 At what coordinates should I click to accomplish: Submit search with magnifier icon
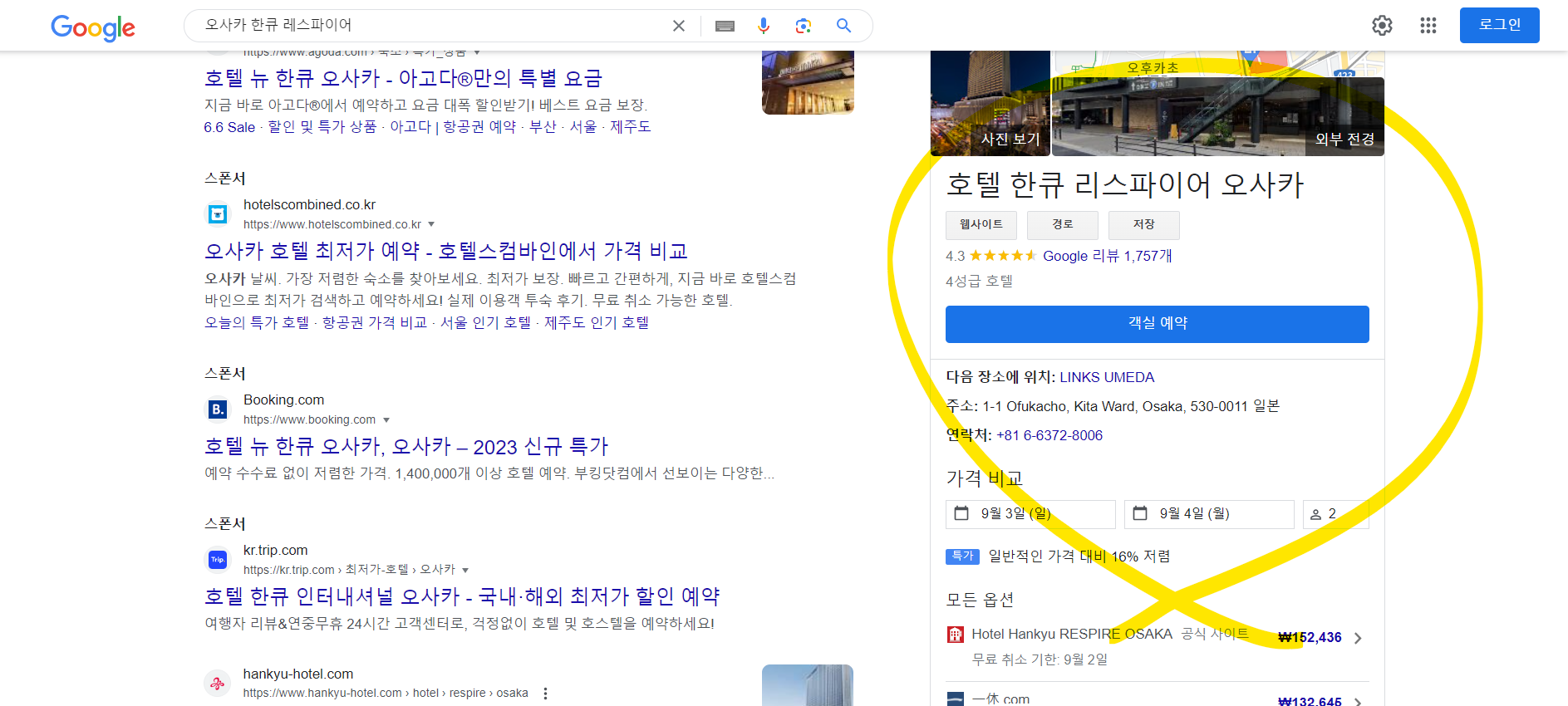[x=843, y=26]
